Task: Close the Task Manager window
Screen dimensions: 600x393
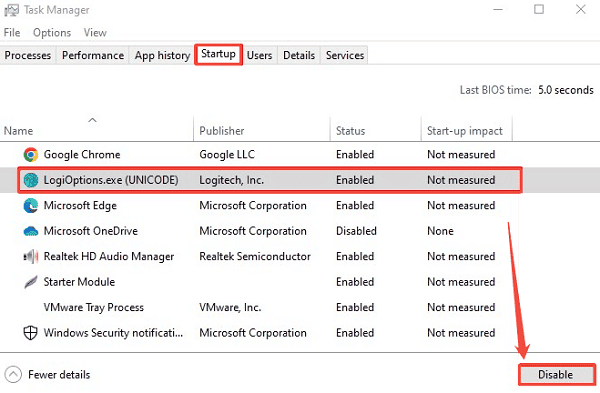Action: tap(580, 10)
